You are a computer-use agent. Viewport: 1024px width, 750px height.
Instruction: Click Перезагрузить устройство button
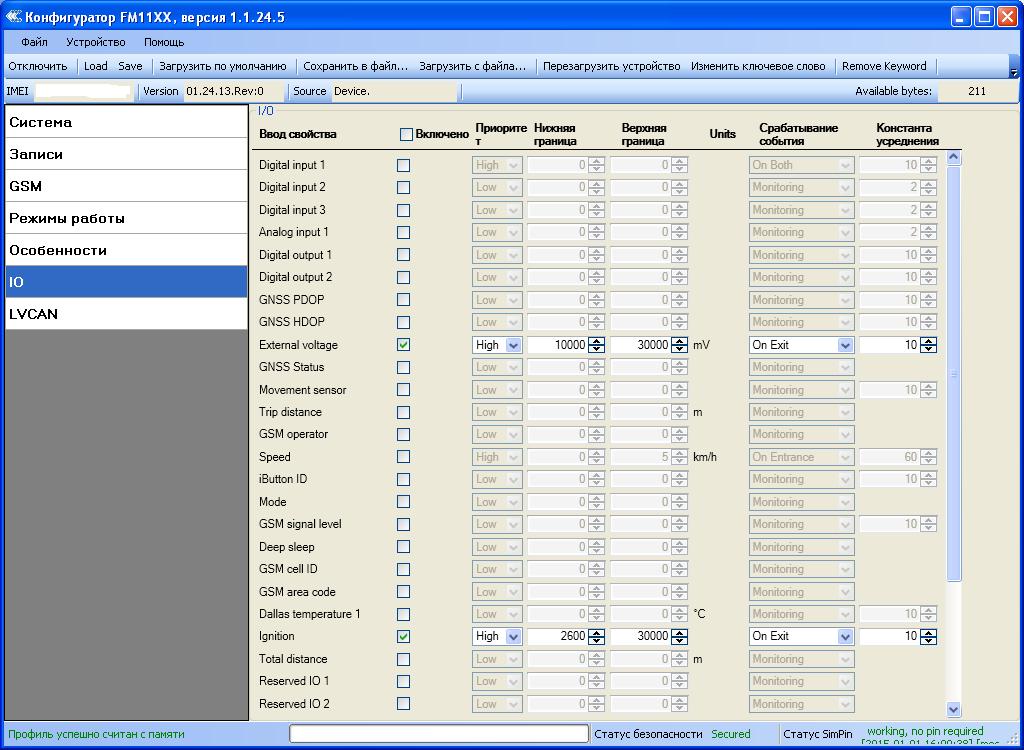[x=611, y=66]
